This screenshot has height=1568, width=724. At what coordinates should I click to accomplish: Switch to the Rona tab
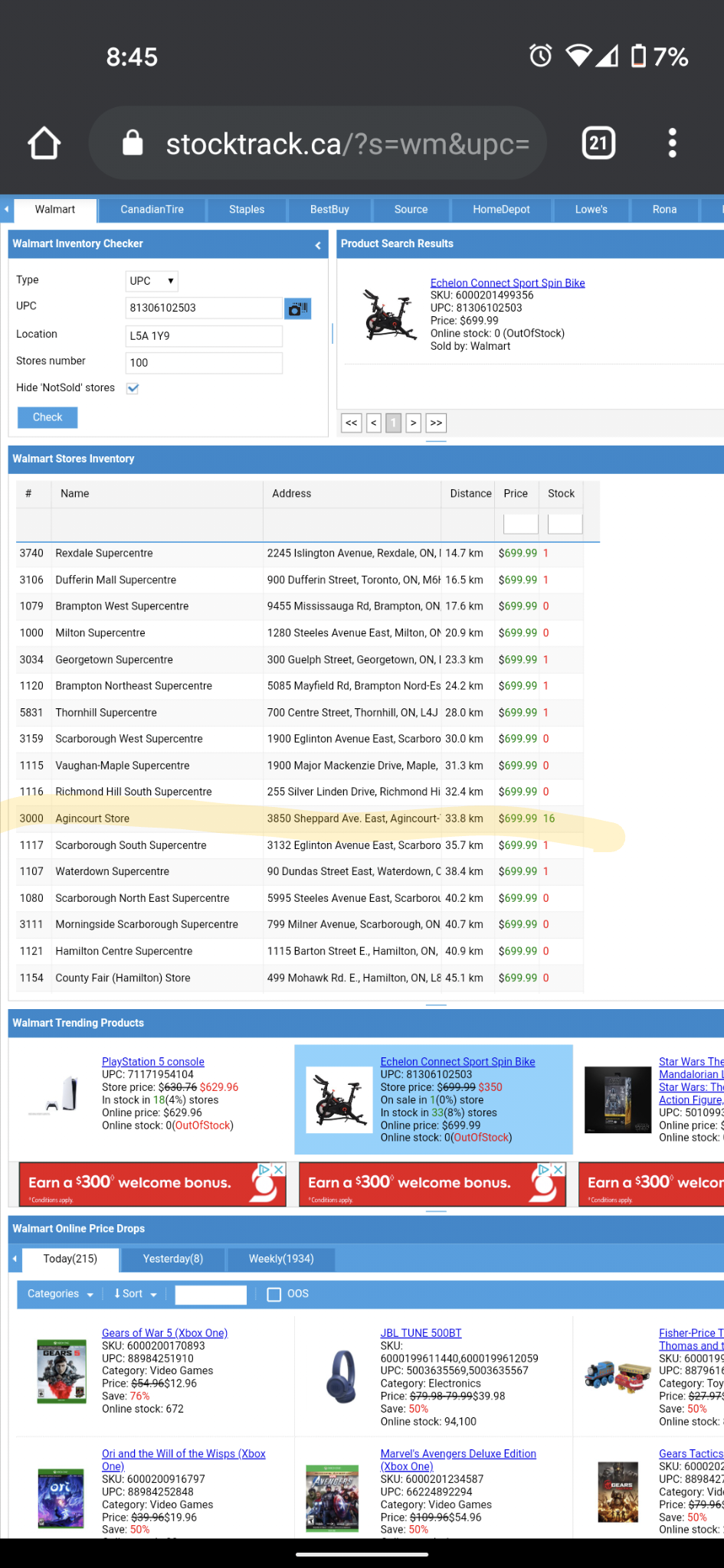665,210
